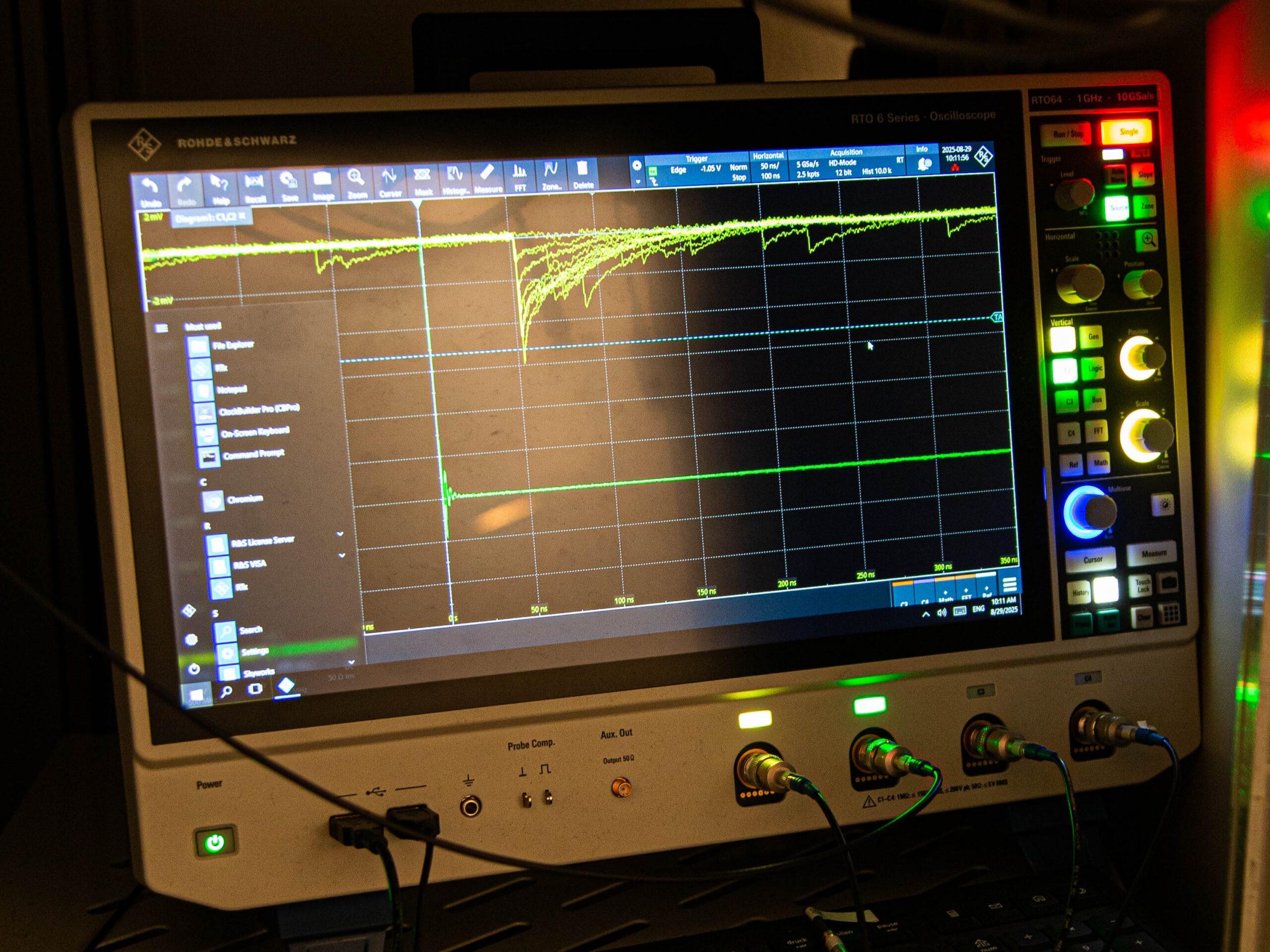The width and height of the screenshot is (1270, 952).
Task: Expand the R&S VISA folder chevron
Action: coord(342,555)
